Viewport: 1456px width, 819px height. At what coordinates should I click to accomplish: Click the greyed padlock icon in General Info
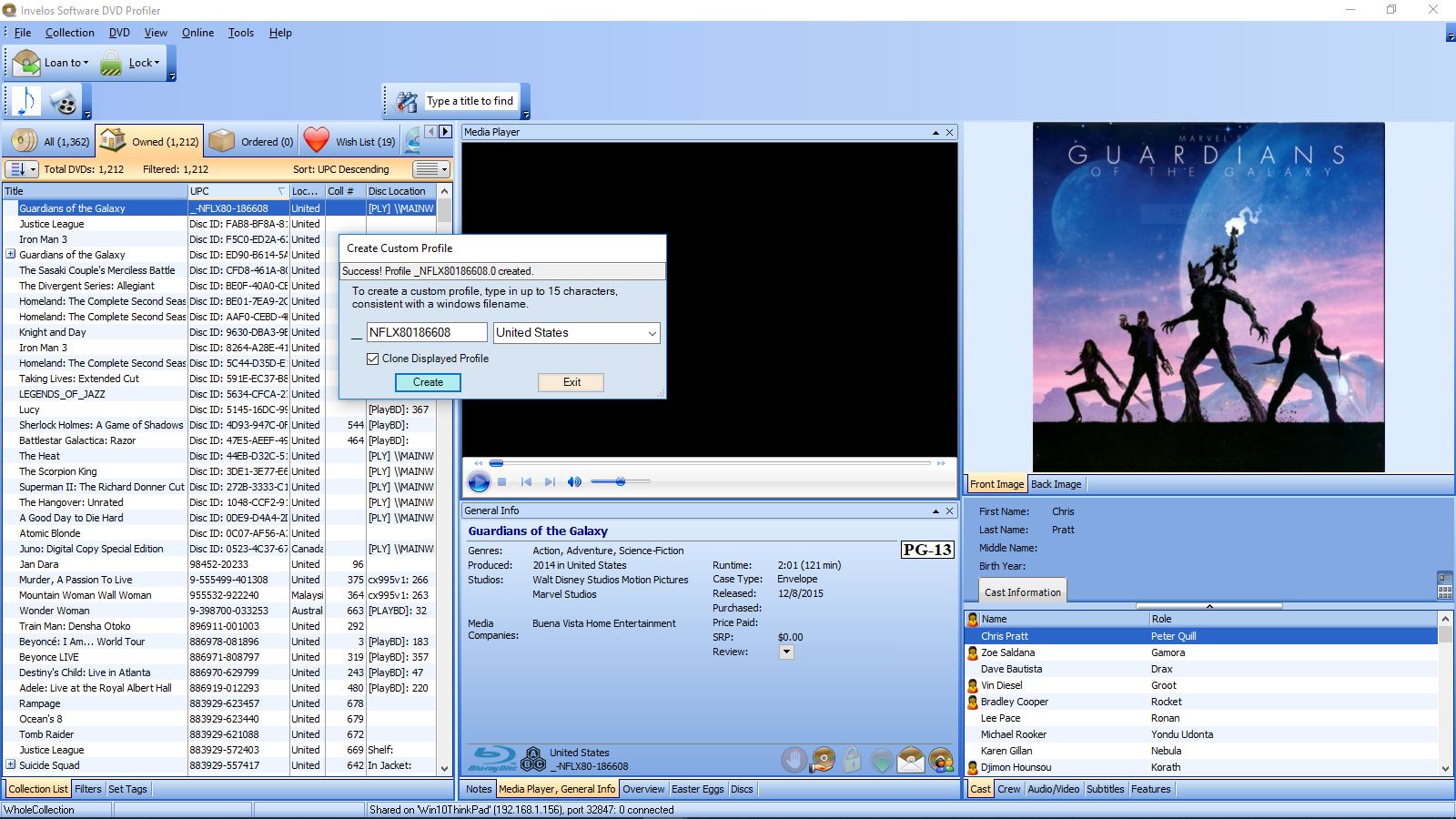pyautogui.click(x=852, y=759)
